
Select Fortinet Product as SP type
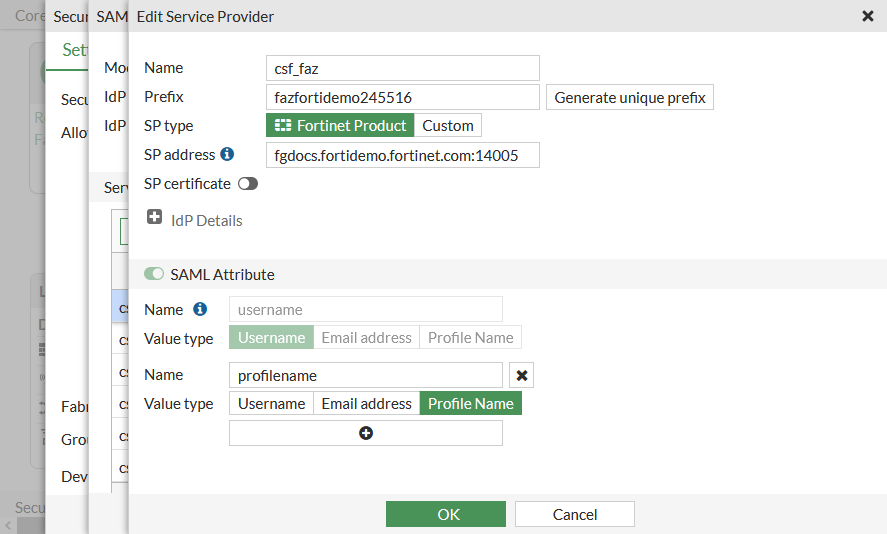pyautogui.click(x=340, y=125)
